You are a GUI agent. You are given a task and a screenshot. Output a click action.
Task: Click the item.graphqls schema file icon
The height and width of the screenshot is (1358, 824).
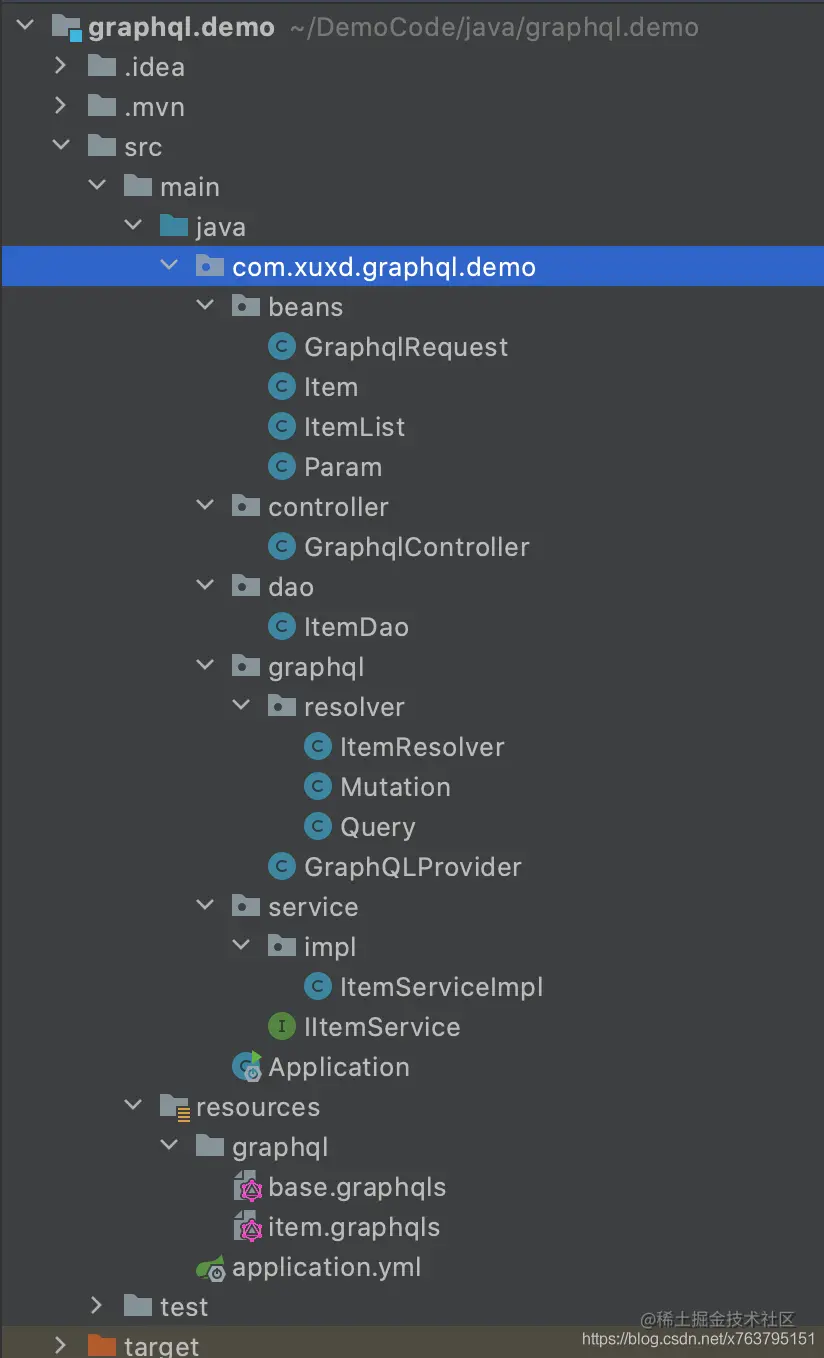[249, 1227]
